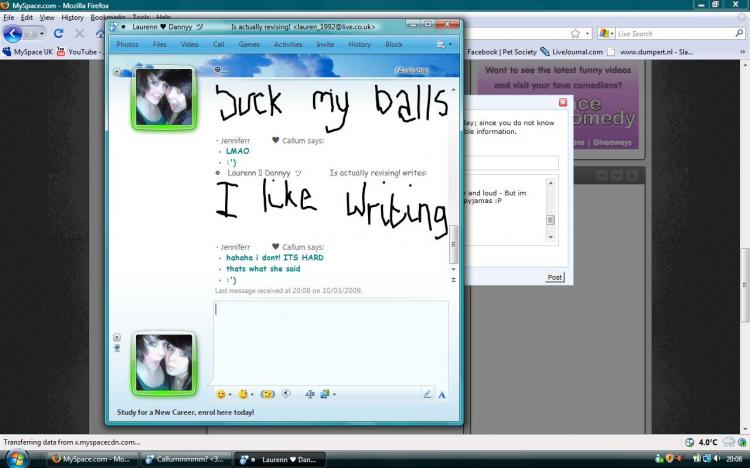Click the conversation history scrollbar thumb
Image resolution: width=750 pixels, height=468 pixels.
[453, 245]
